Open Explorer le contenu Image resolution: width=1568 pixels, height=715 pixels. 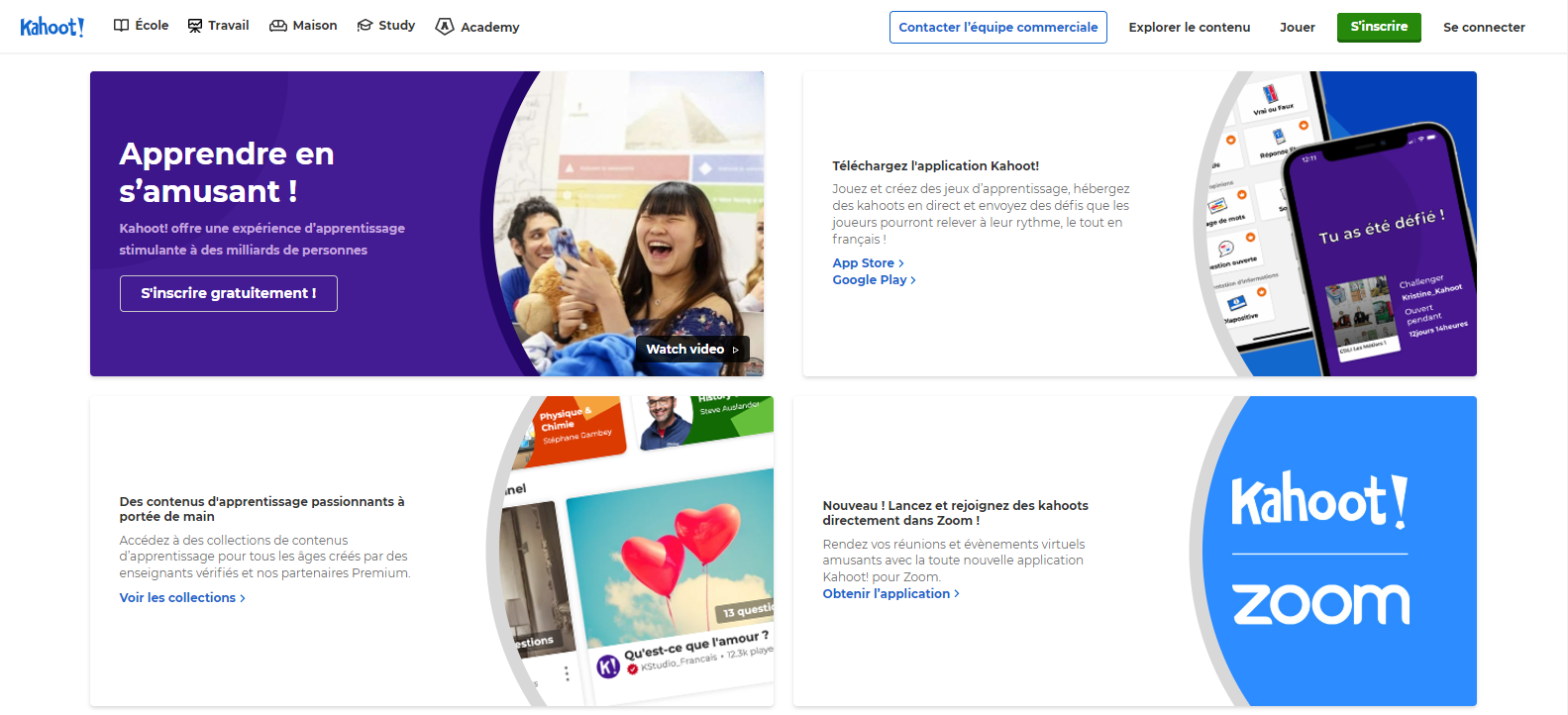coord(1189,27)
